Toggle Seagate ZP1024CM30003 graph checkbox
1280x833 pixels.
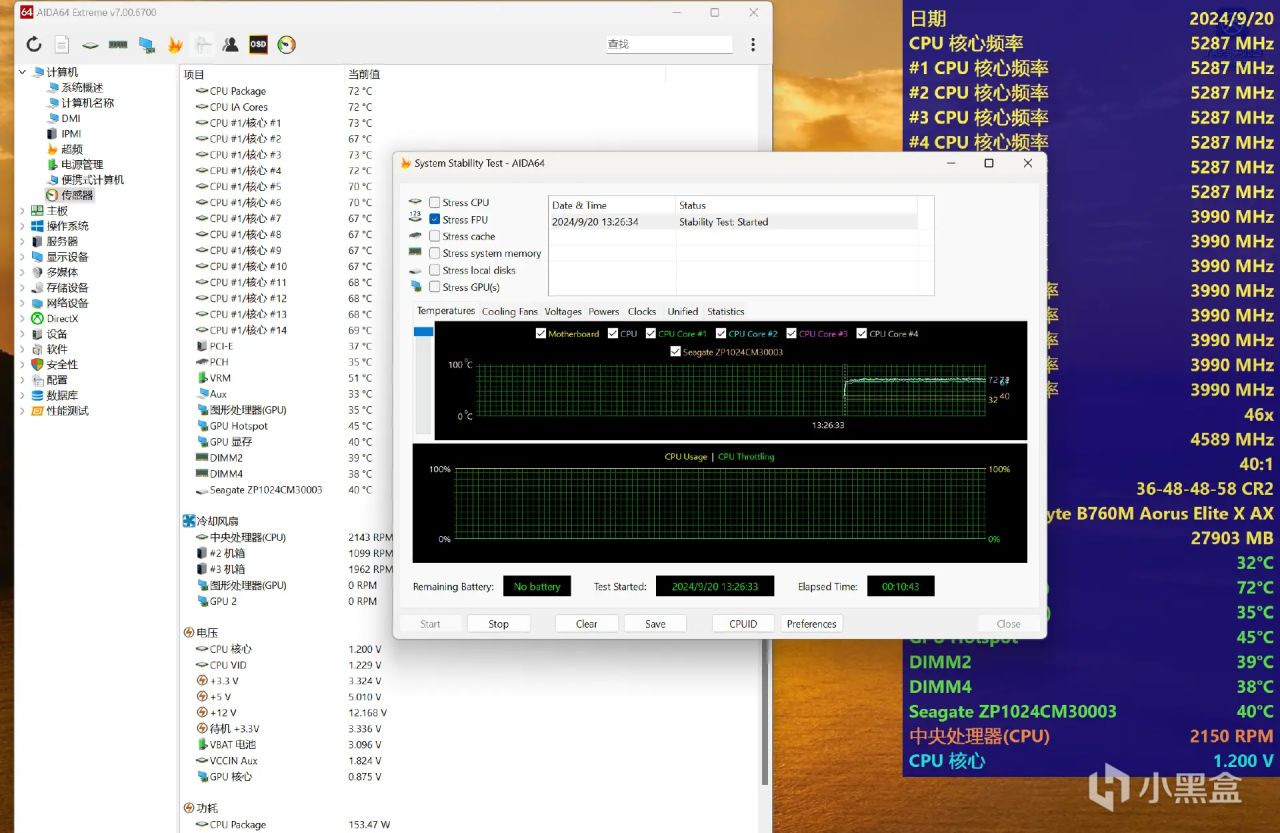coord(675,352)
